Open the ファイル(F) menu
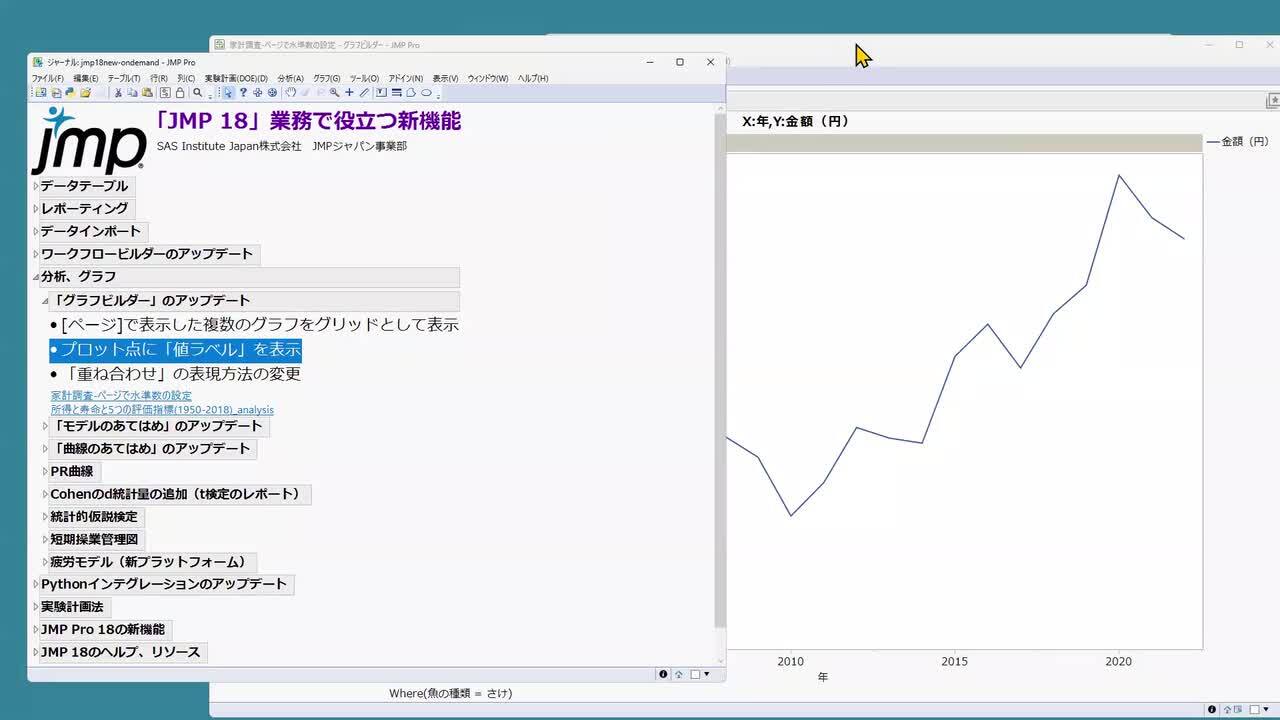 [47, 78]
